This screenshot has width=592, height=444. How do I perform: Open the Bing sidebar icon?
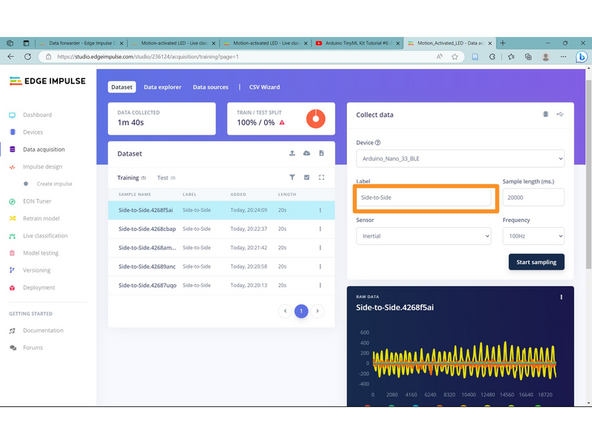581,57
